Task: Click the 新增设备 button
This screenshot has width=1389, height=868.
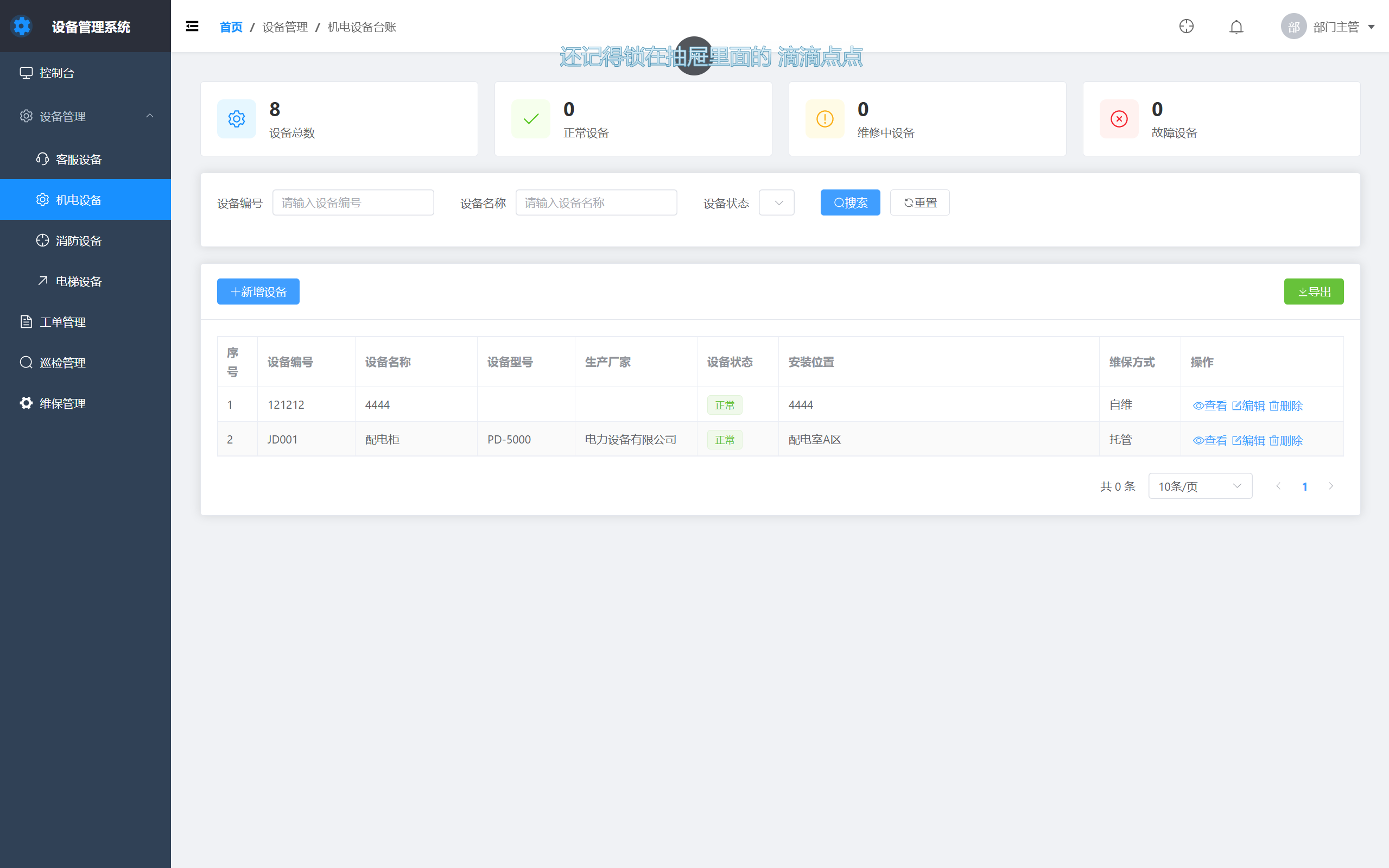Action: pyautogui.click(x=258, y=292)
